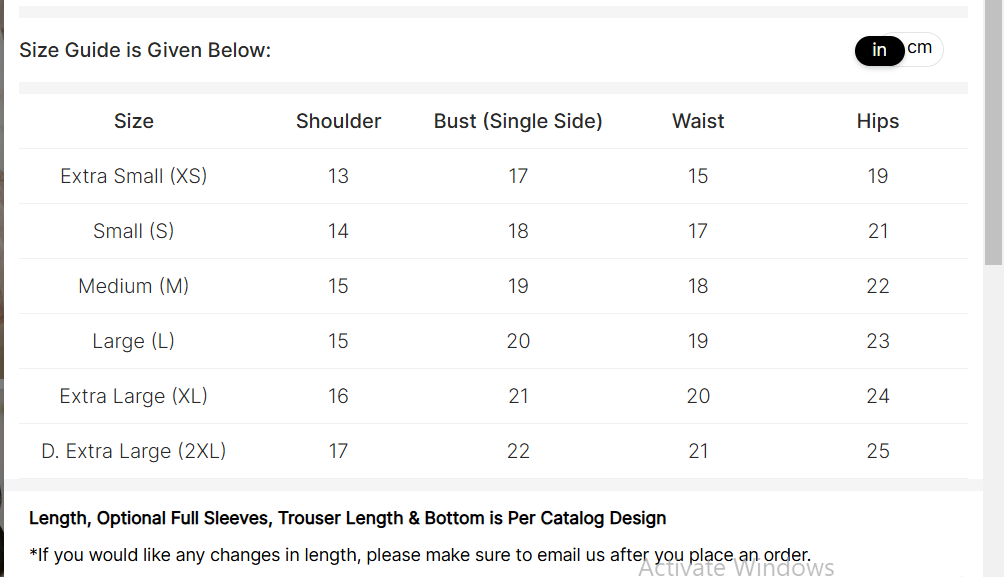Click the Bust (Single Side) column header

[x=518, y=121]
